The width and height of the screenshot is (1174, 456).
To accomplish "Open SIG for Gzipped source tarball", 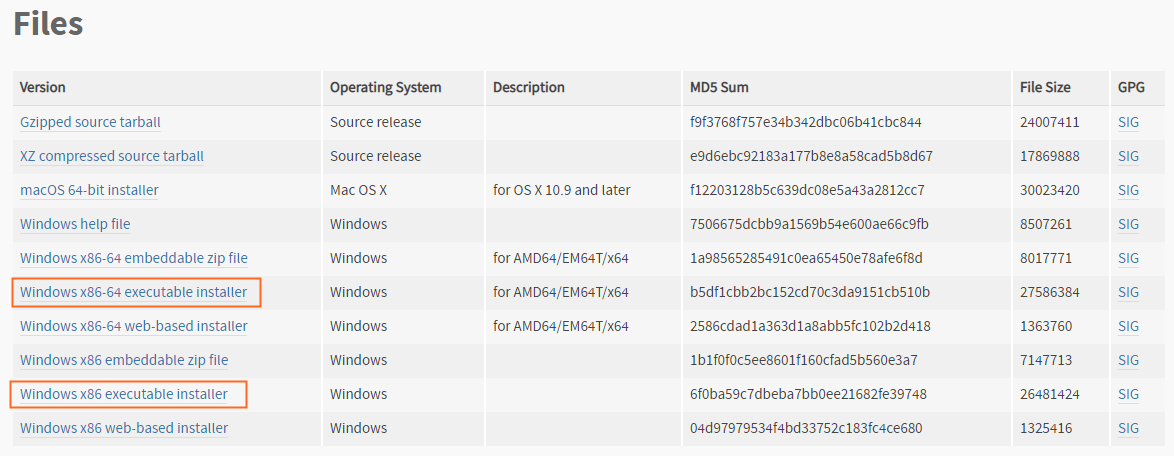I will (1128, 122).
